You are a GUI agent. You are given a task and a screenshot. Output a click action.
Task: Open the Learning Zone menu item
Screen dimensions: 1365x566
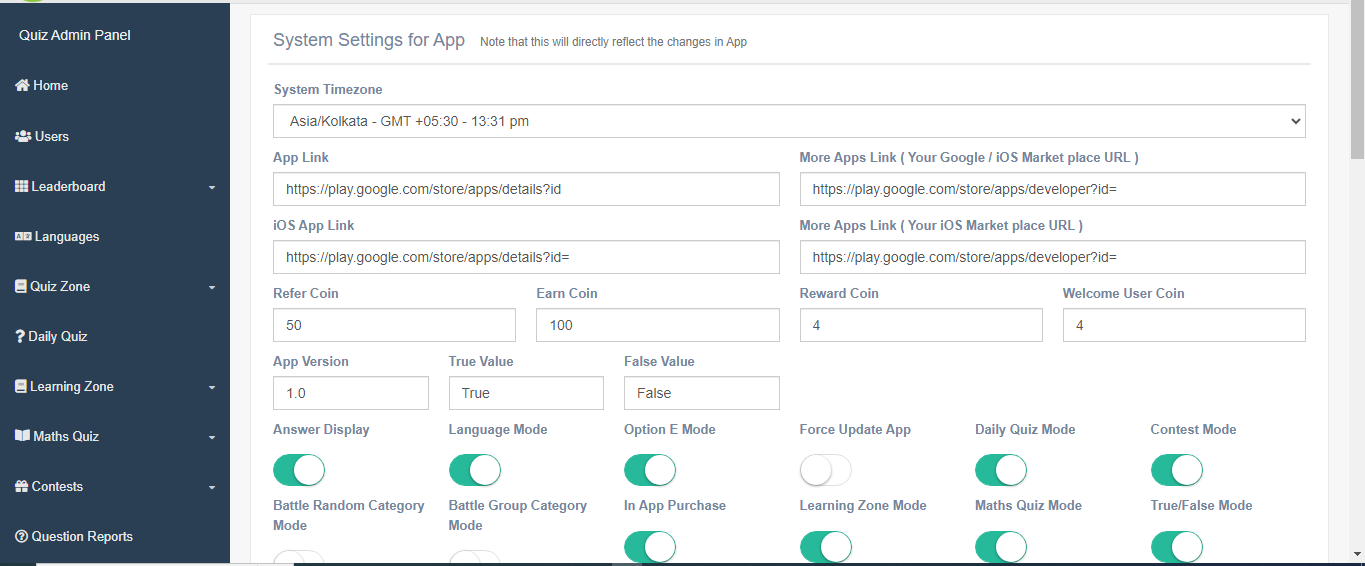point(71,387)
